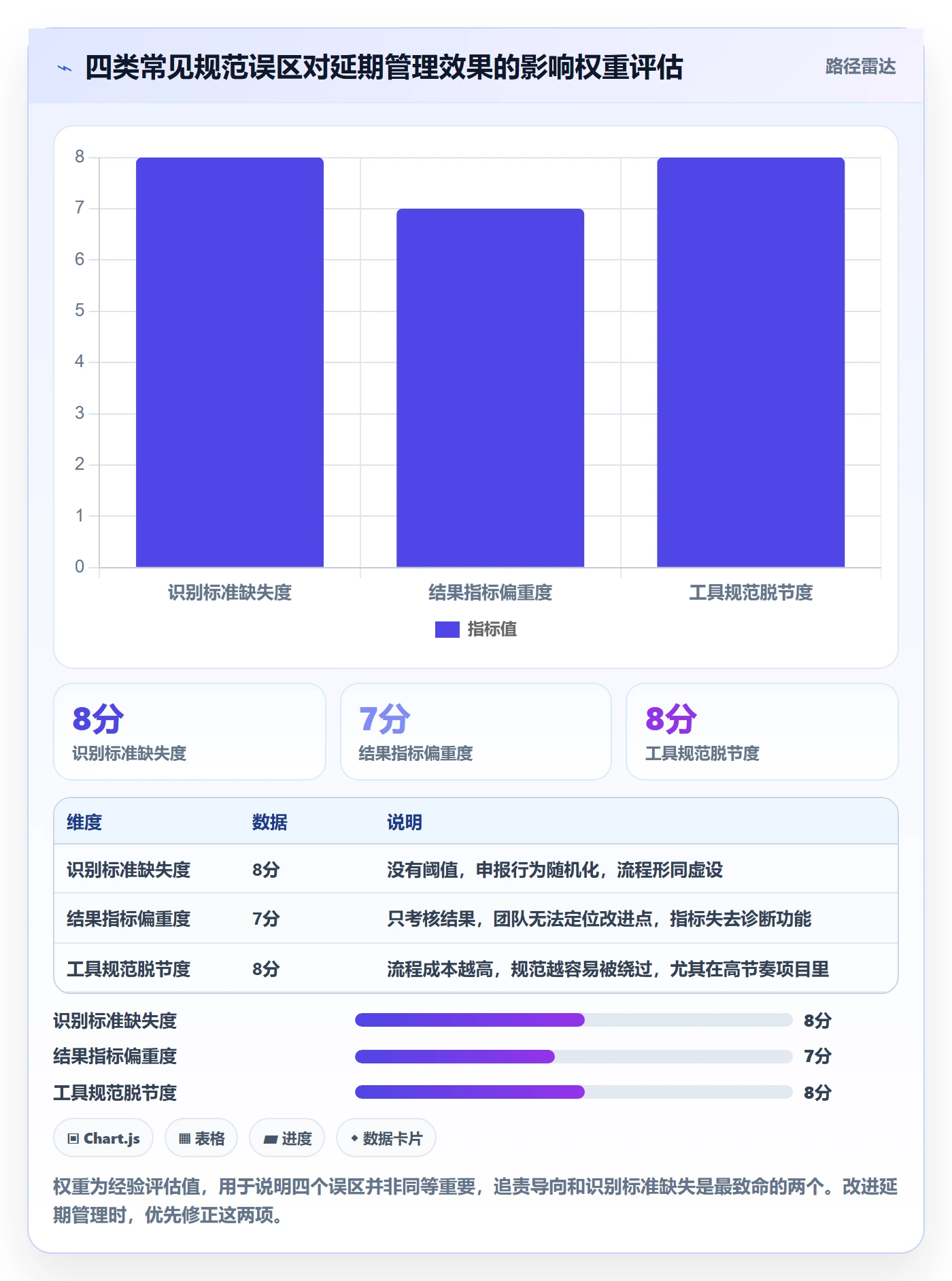Click the 说明 table column header
Viewport: 952px width, 1281px height.
pos(405,822)
